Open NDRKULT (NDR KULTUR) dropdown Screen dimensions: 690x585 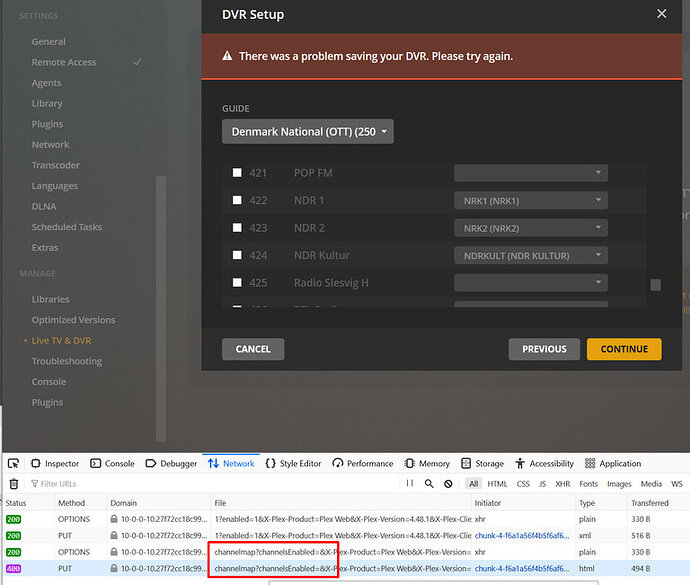(x=531, y=255)
